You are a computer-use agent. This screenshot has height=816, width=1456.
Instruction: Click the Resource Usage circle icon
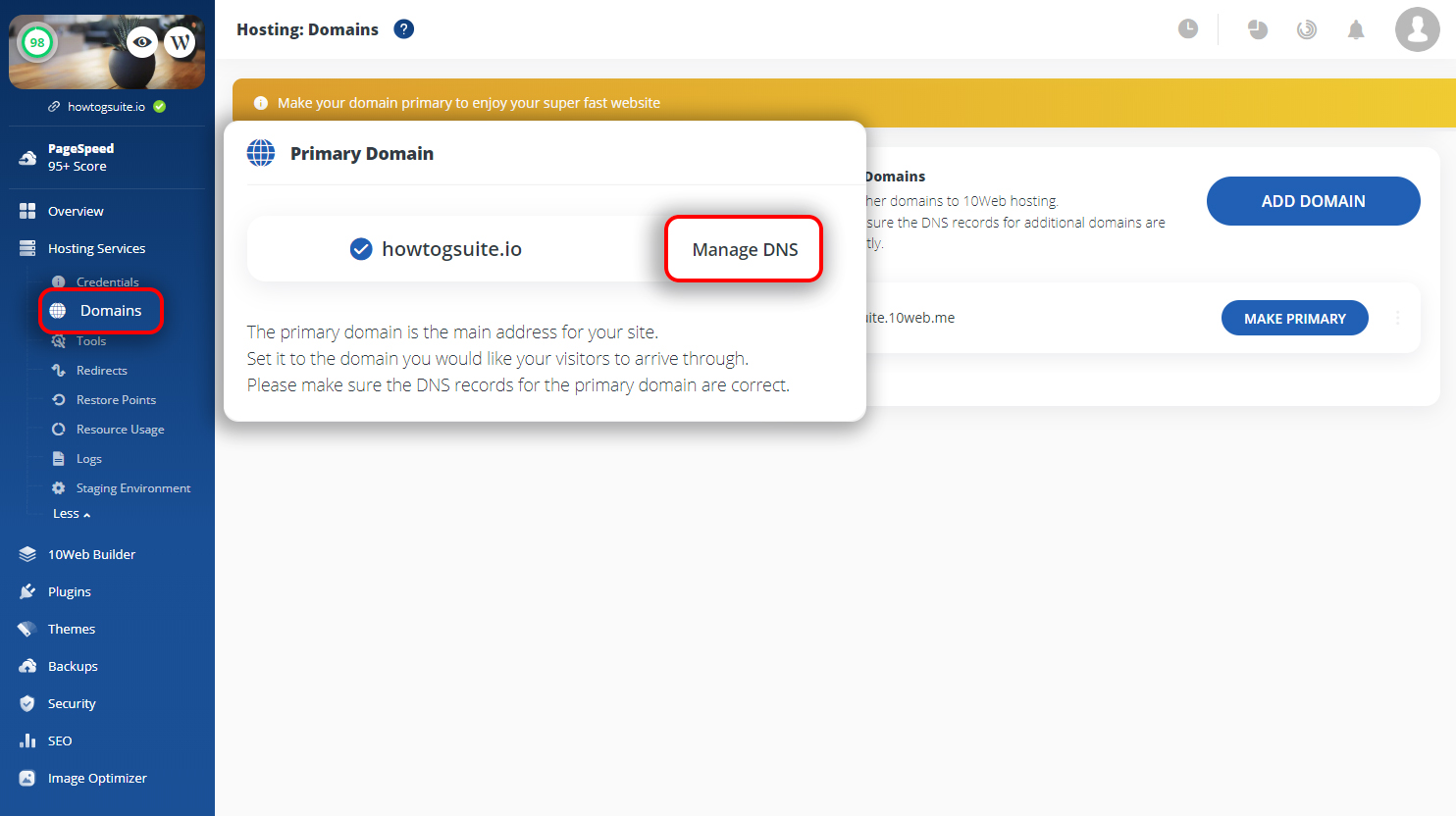(59, 430)
